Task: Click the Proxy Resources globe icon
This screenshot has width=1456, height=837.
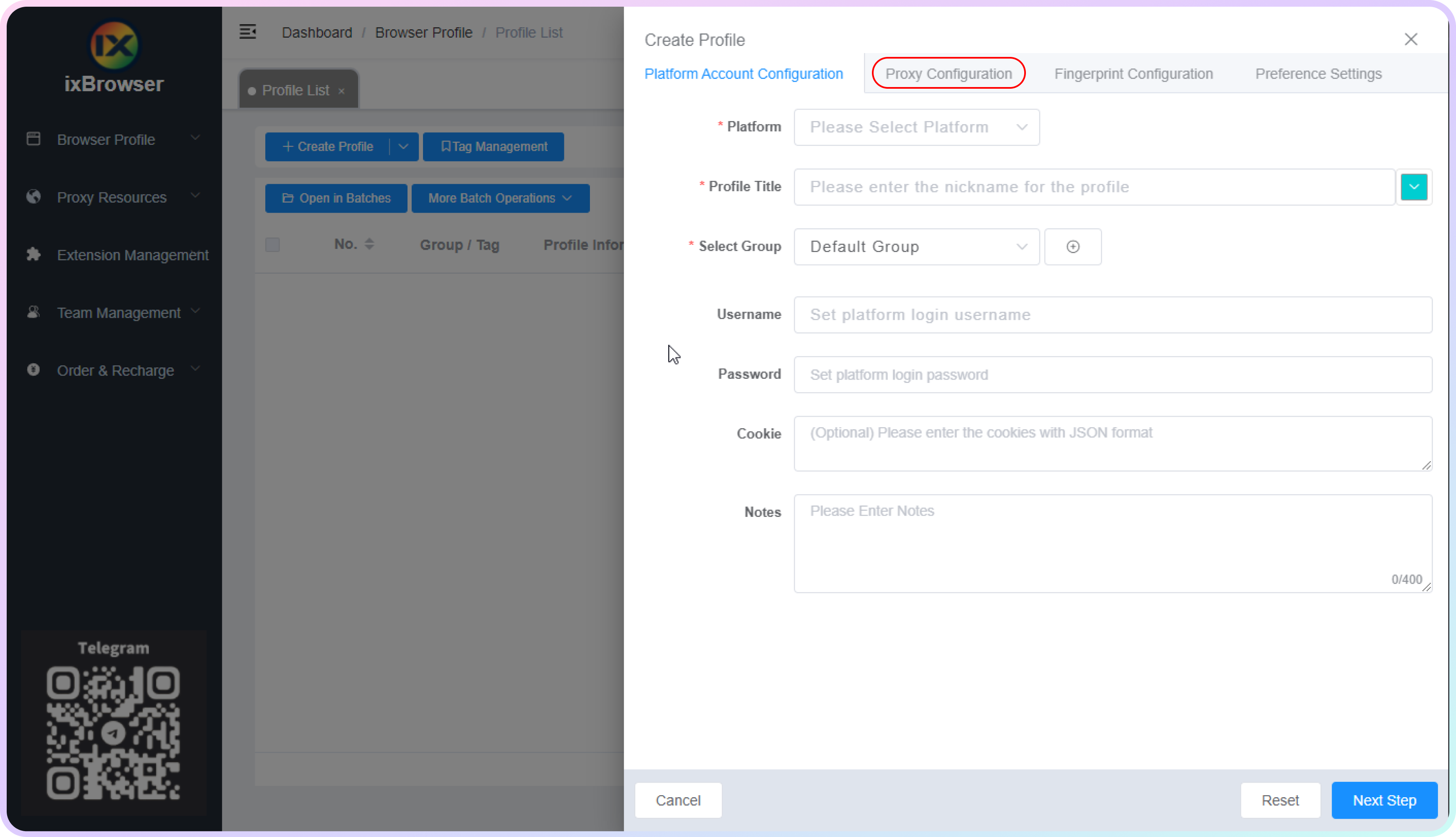Action: [33, 197]
